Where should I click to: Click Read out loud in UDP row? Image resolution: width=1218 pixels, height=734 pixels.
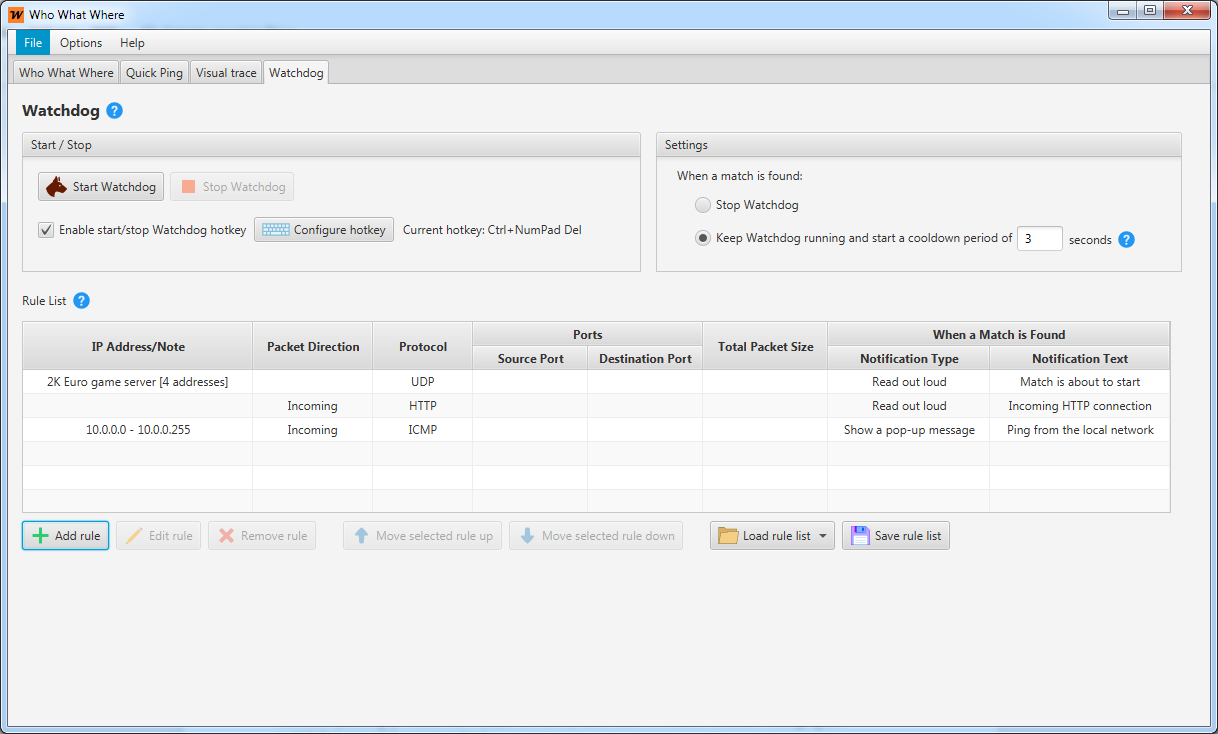(x=909, y=382)
